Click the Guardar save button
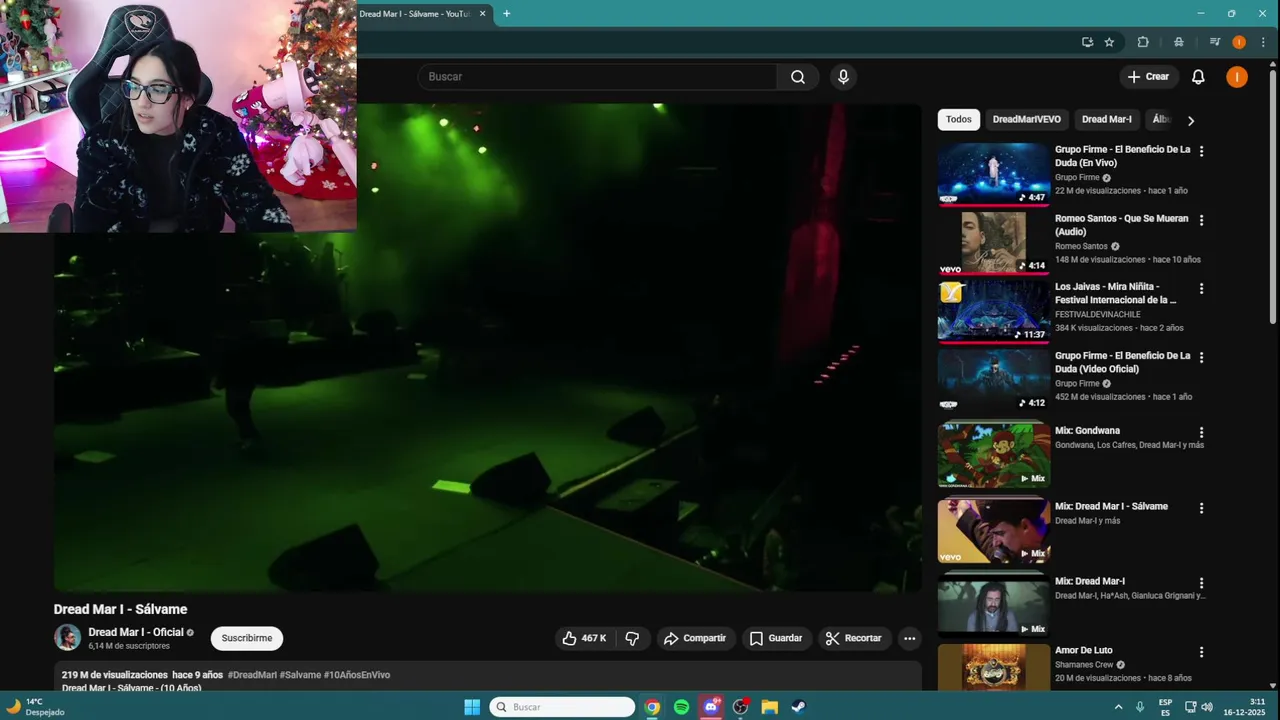Viewport: 1280px width, 720px height. 776,638
